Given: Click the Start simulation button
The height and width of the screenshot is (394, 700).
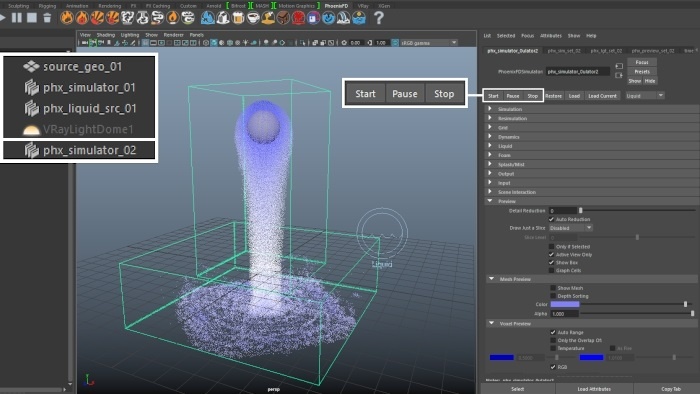Looking at the screenshot, I should pyautogui.click(x=493, y=96).
